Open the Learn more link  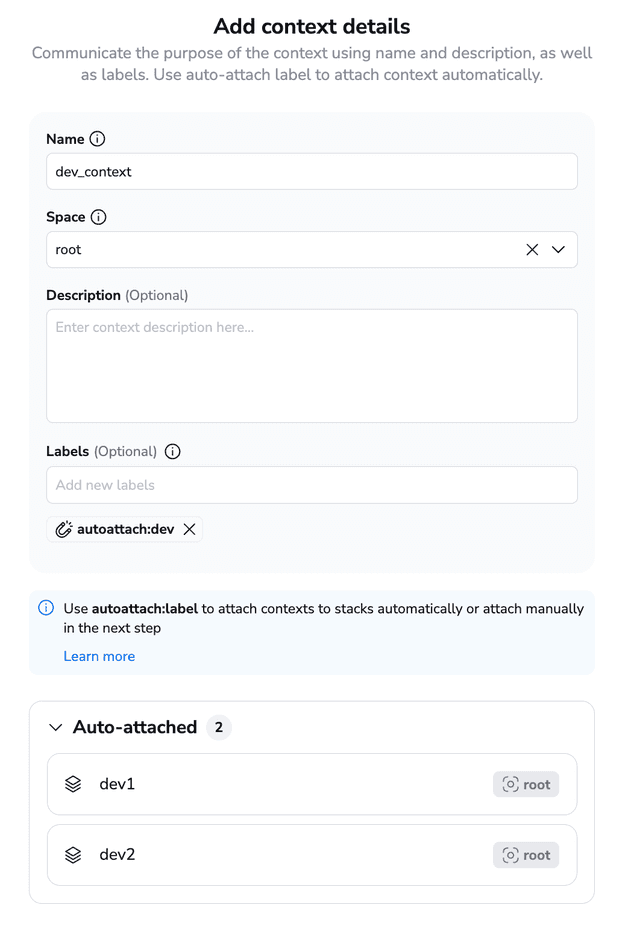click(x=98, y=656)
